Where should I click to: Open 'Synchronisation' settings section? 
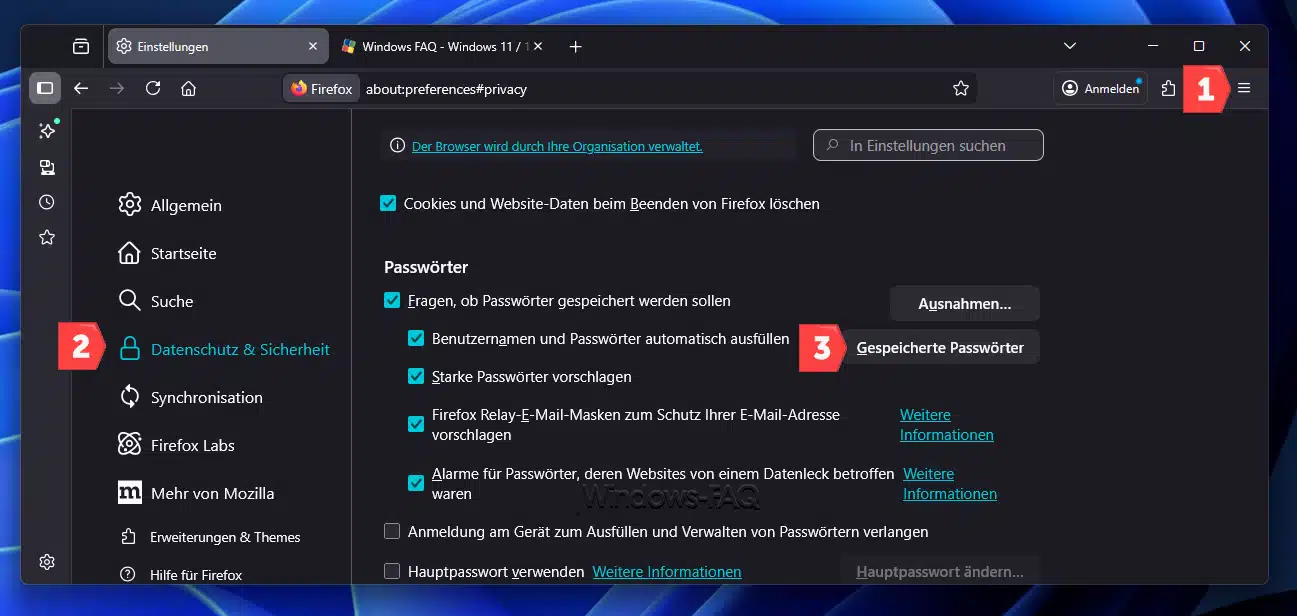coord(205,397)
